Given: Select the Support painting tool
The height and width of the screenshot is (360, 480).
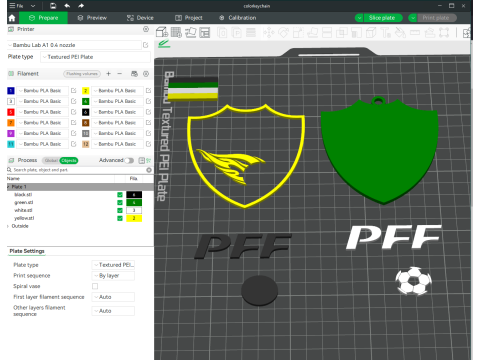Looking at the screenshot, I should 356,33.
